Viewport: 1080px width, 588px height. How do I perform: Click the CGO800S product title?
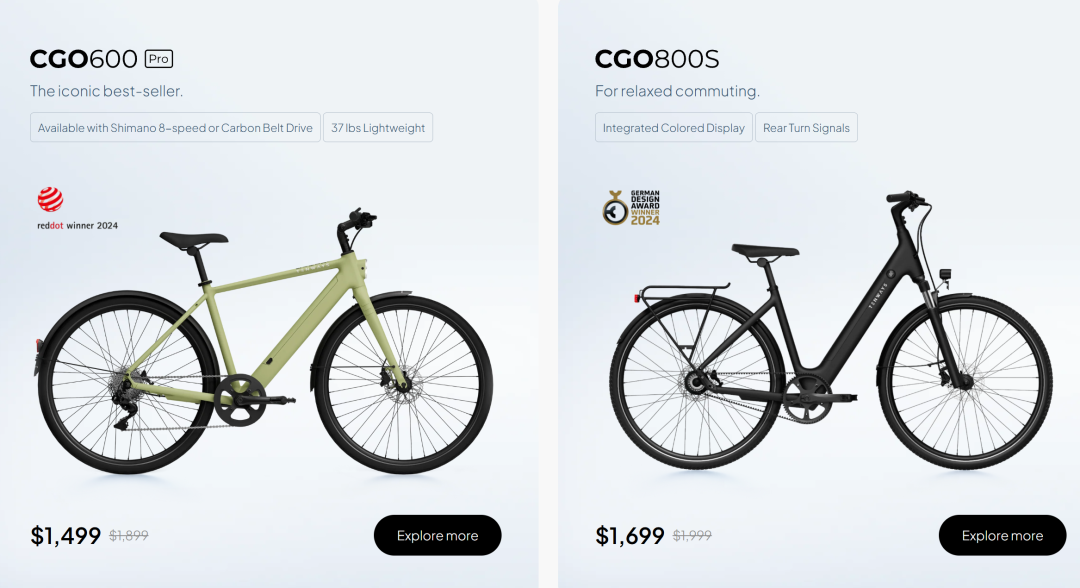[656, 59]
